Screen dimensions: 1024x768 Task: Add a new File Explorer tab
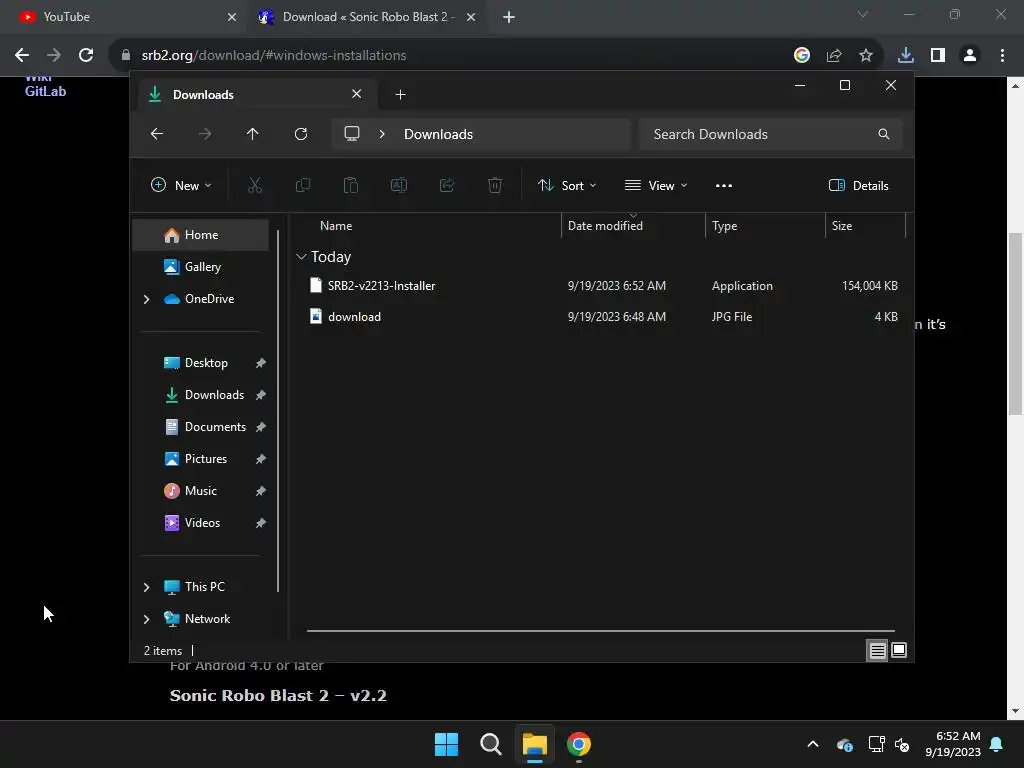(400, 95)
